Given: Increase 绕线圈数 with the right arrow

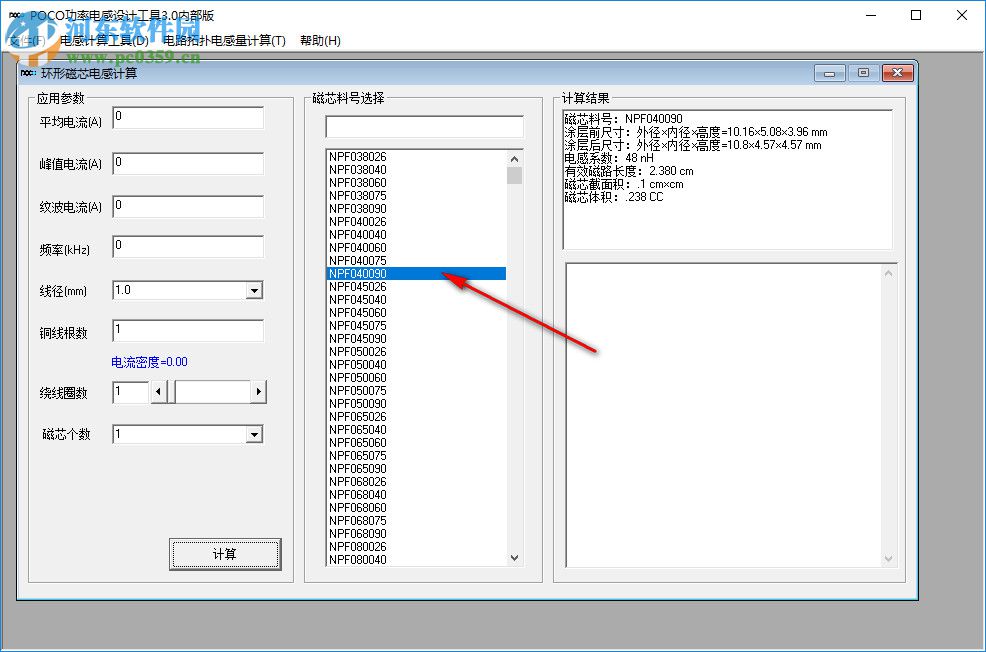Looking at the screenshot, I should tap(259, 392).
